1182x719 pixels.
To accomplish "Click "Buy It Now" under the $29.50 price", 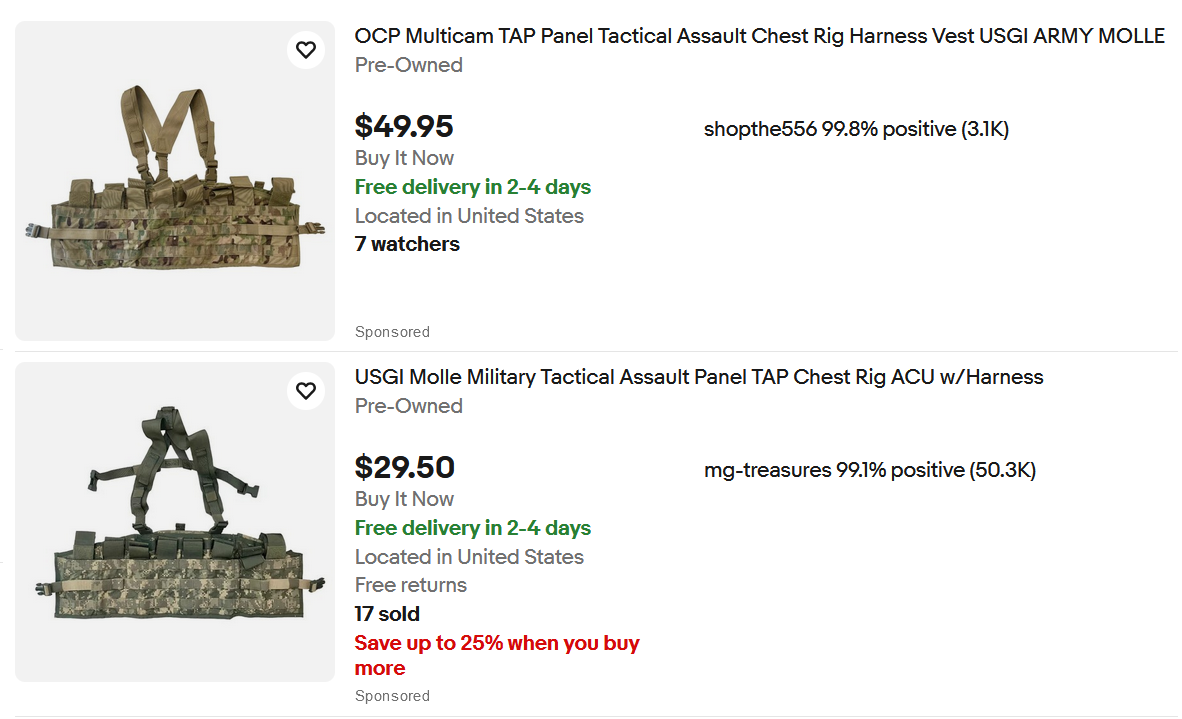I will [404, 499].
